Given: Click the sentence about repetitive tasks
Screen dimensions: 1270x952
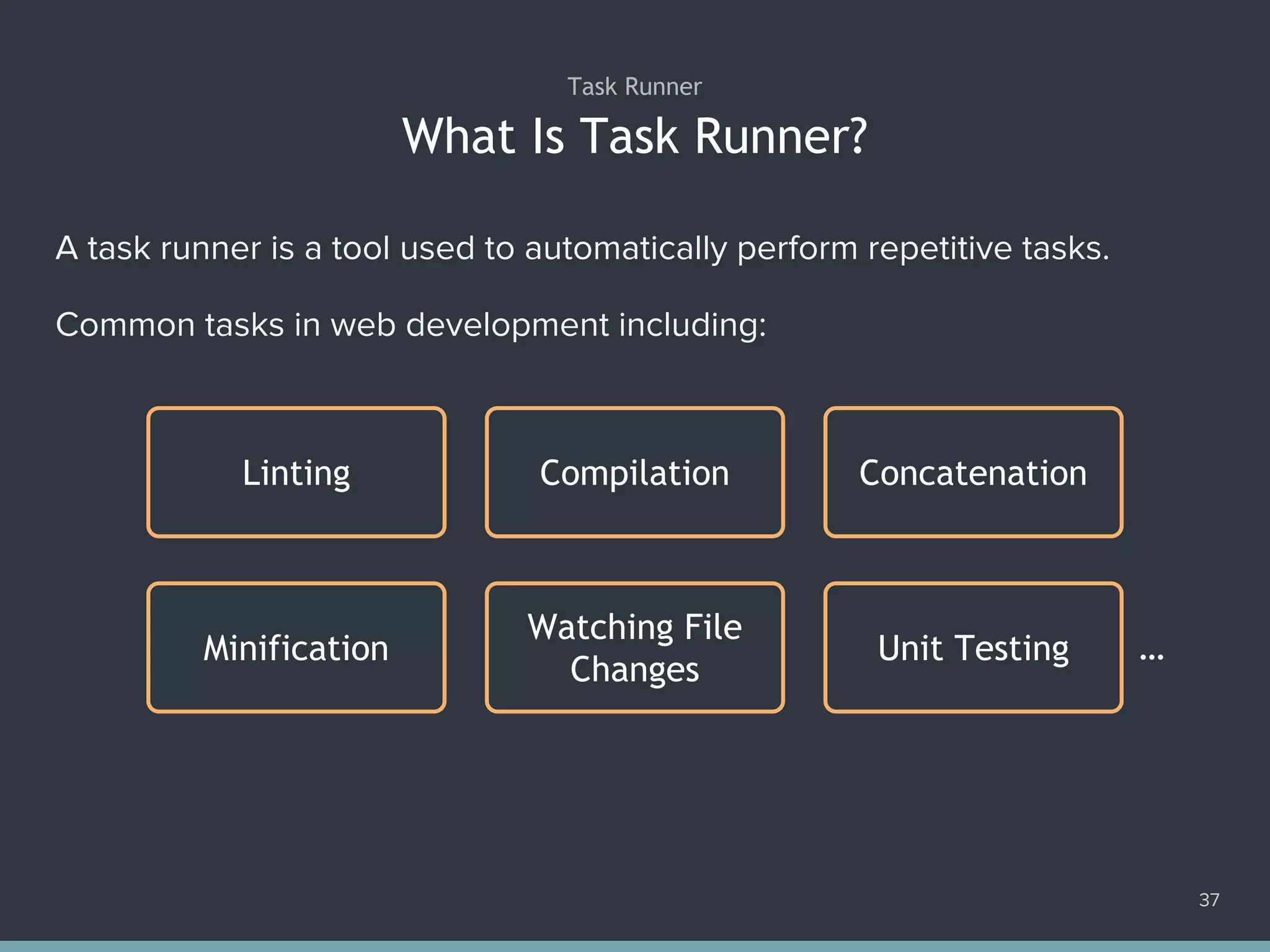Looking at the screenshot, I should point(583,248).
